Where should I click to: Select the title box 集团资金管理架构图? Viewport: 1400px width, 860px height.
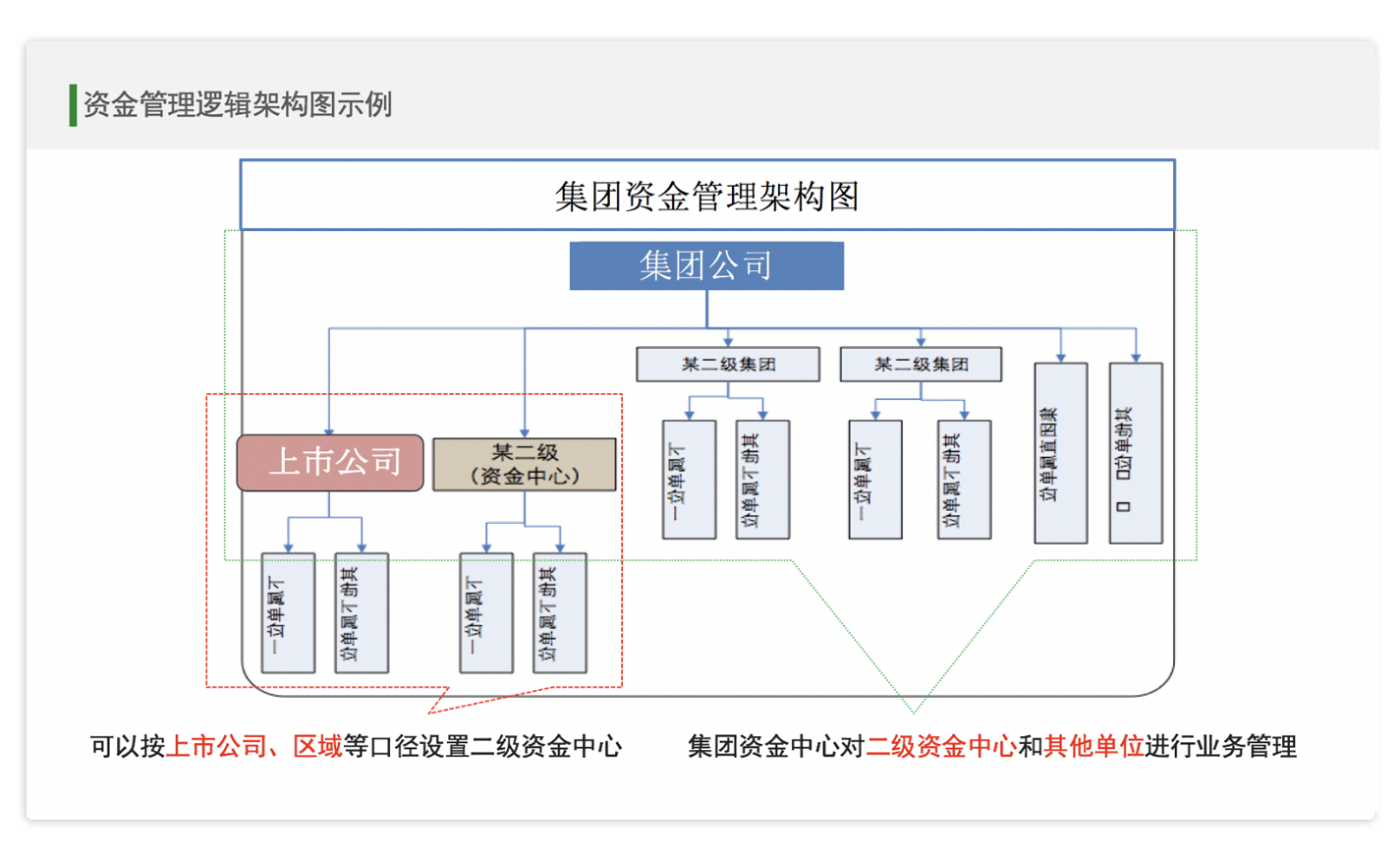pos(707,195)
